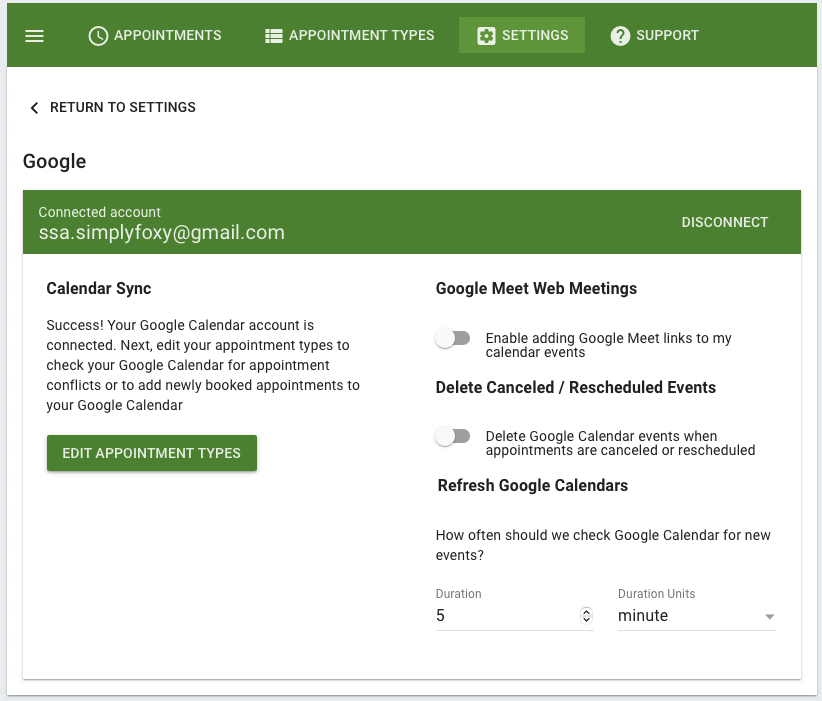This screenshot has height=701, width=822.
Task: Click the question mark Support icon
Action: pyautogui.click(x=620, y=36)
